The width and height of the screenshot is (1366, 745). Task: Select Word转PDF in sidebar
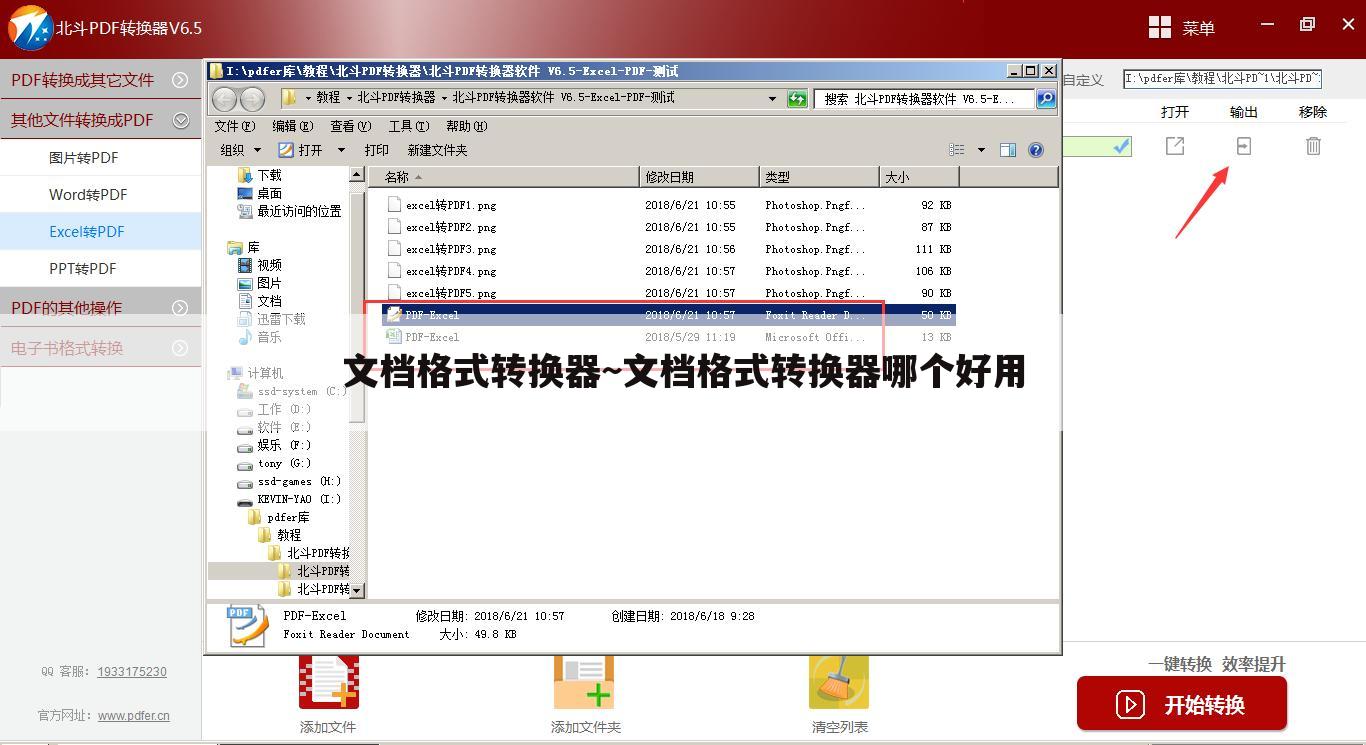coord(100,194)
